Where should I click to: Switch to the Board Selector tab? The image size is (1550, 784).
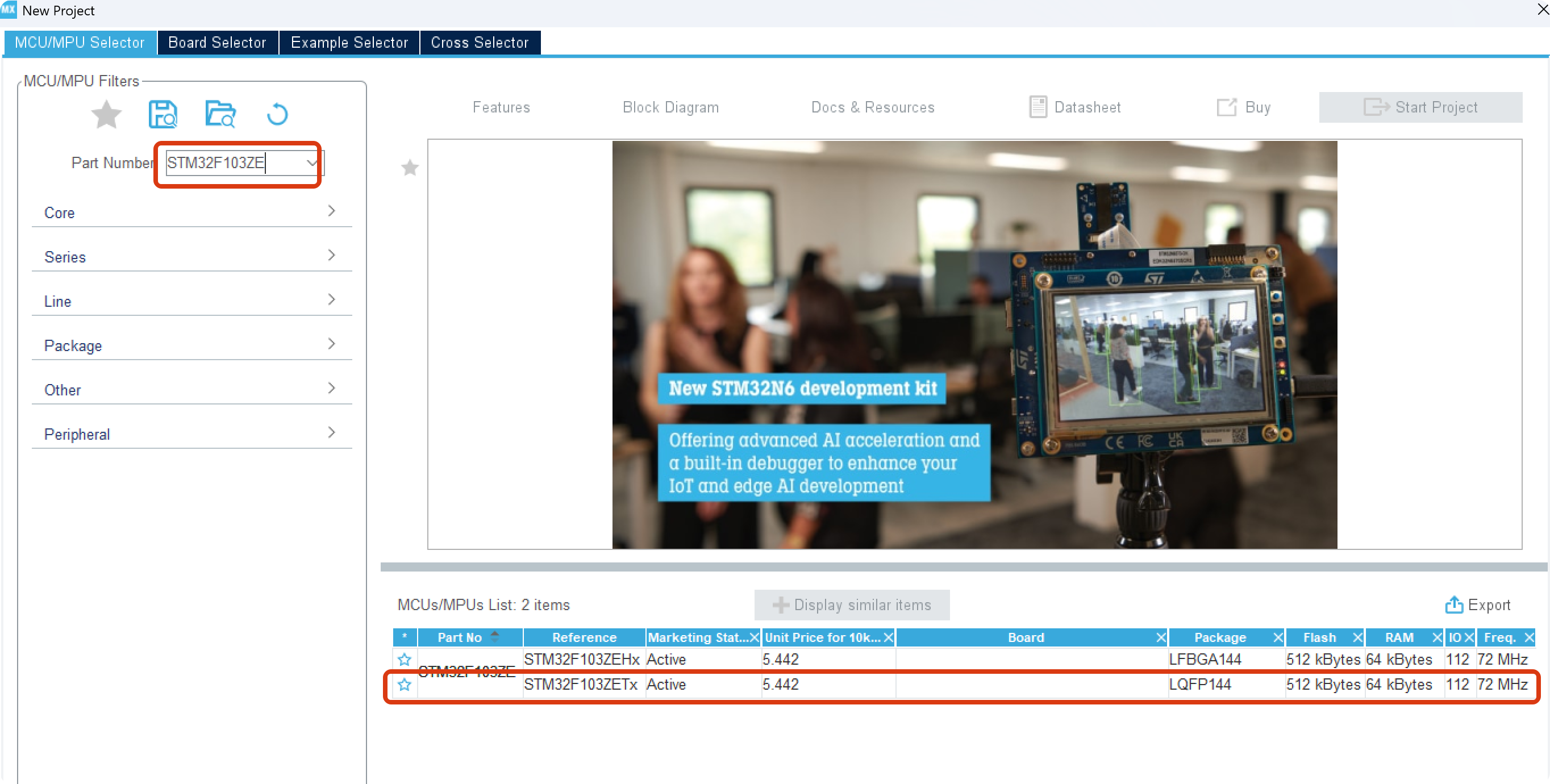click(x=217, y=43)
